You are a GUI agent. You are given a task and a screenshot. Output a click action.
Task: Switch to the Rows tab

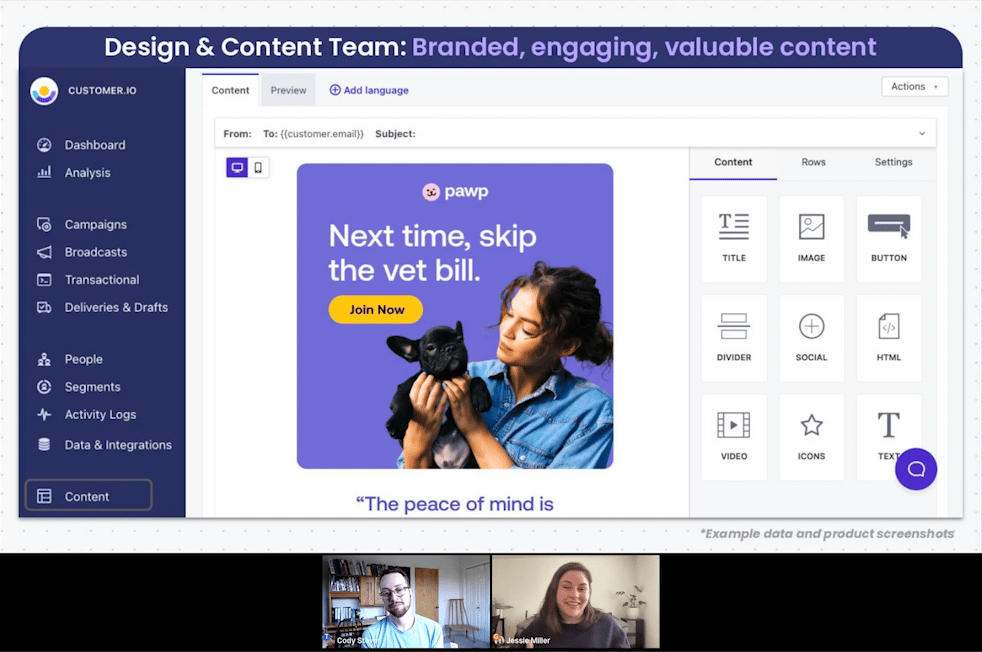(813, 162)
